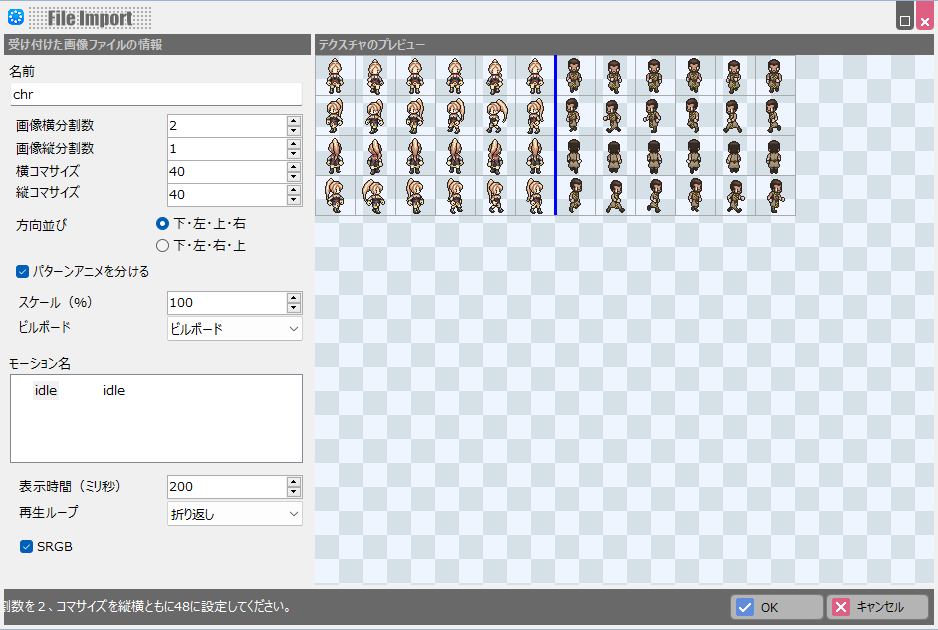The image size is (938, 630).
Task: Click the top-left blonde character sprite in preview
Action: click(x=335, y=75)
